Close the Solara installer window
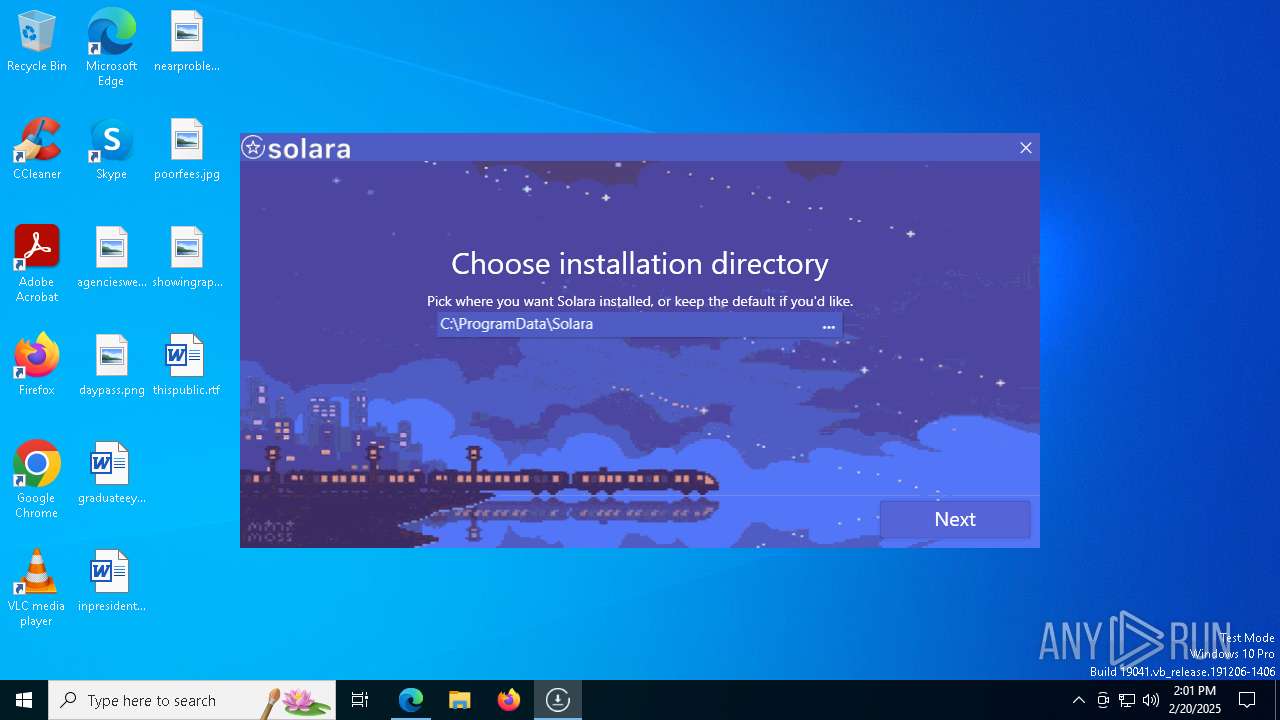Viewport: 1280px width, 720px height. pos(1025,148)
